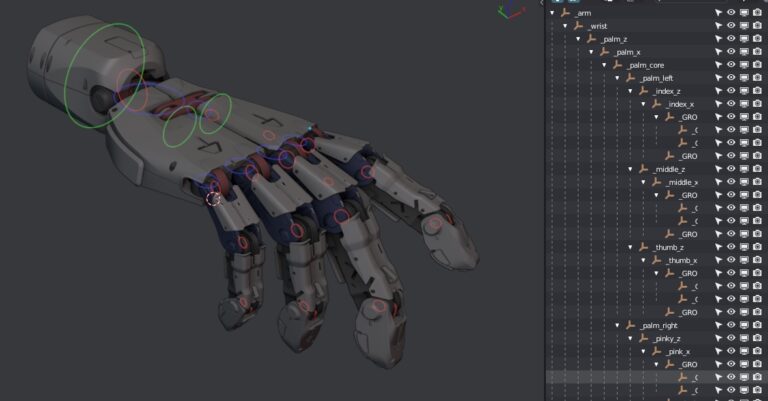Toggle selectable arrow on the _palm_z row

click(x=719, y=39)
